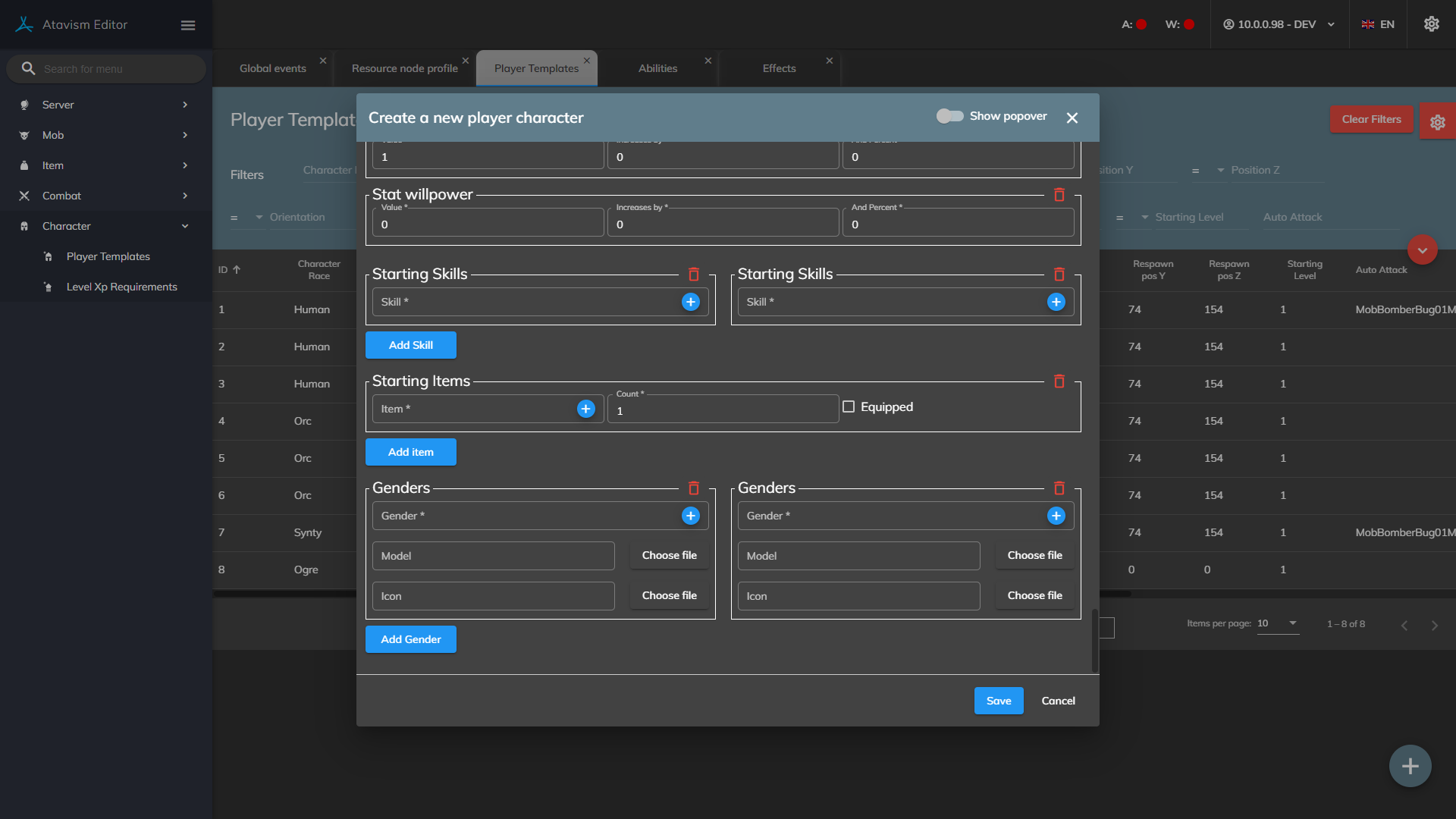Click the Add Gender button
Image resolution: width=1456 pixels, height=819 pixels.
(410, 639)
